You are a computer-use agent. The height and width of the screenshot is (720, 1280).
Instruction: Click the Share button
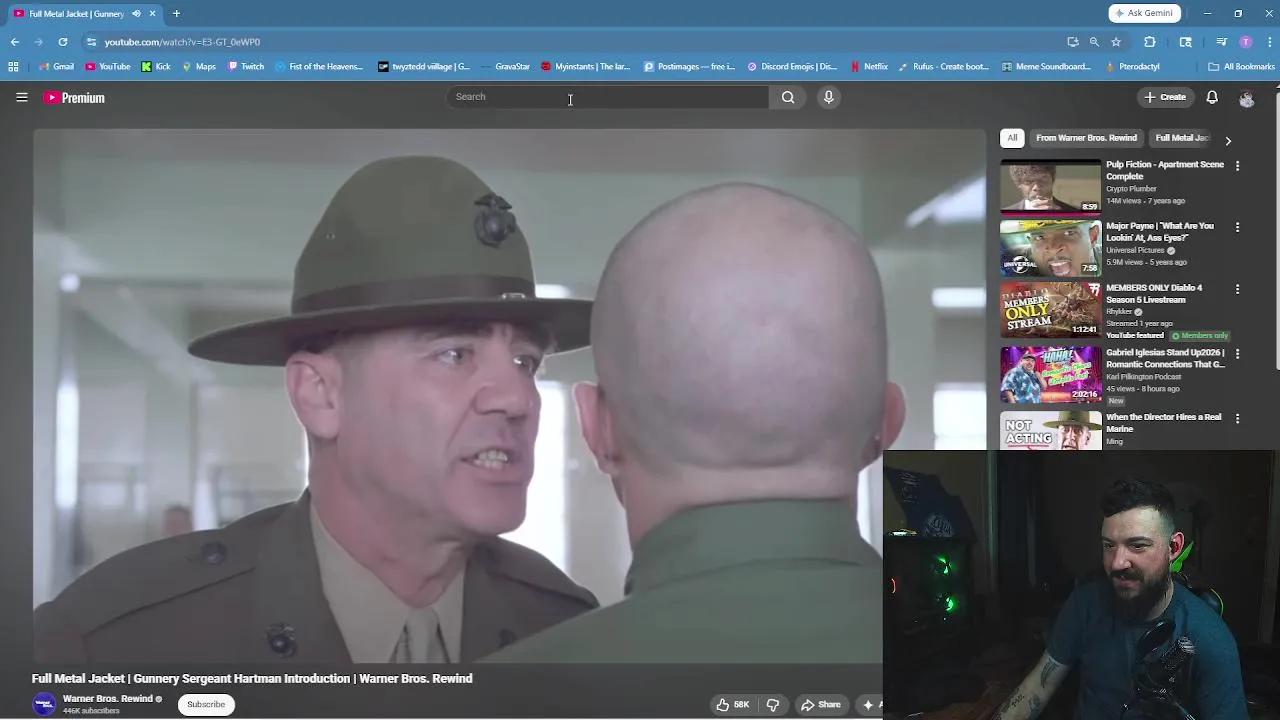(x=821, y=705)
